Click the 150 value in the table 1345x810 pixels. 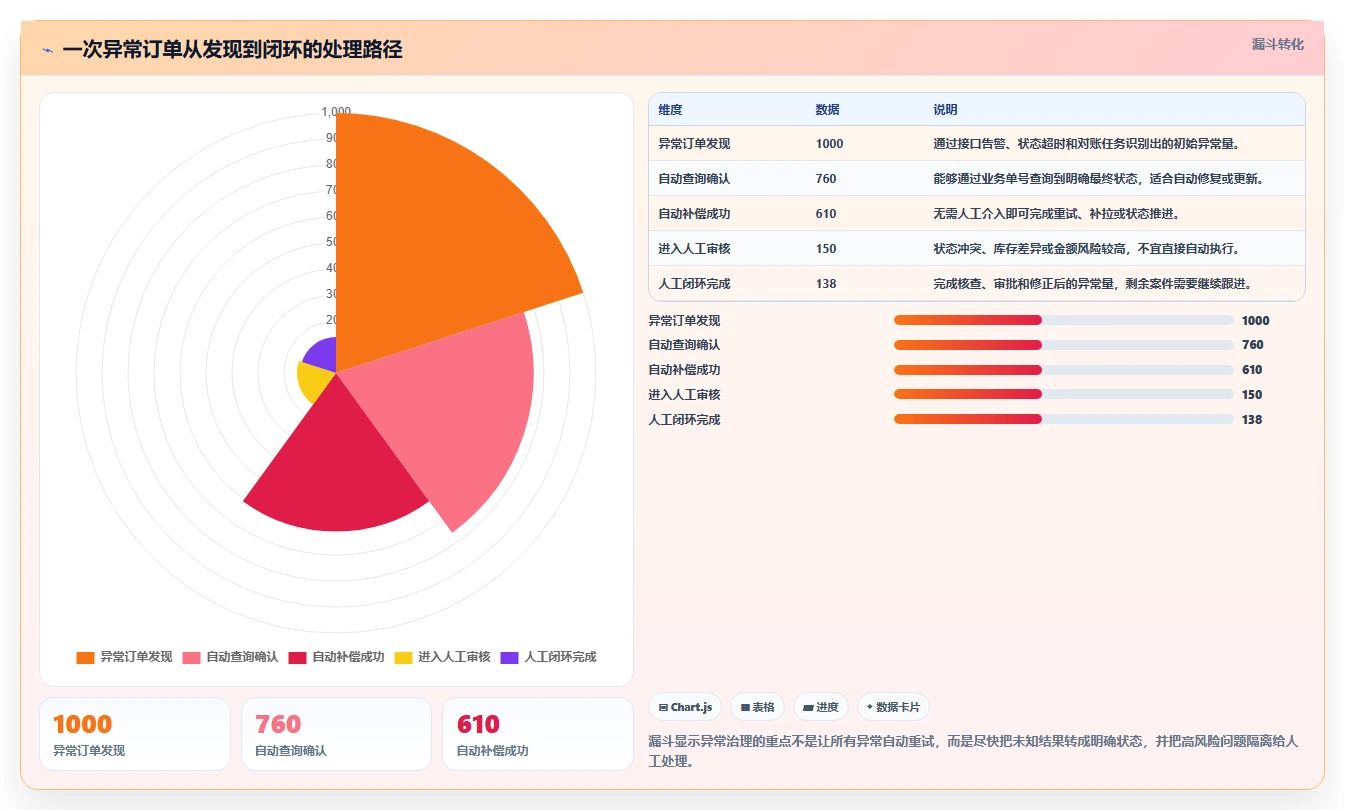click(x=826, y=249)
